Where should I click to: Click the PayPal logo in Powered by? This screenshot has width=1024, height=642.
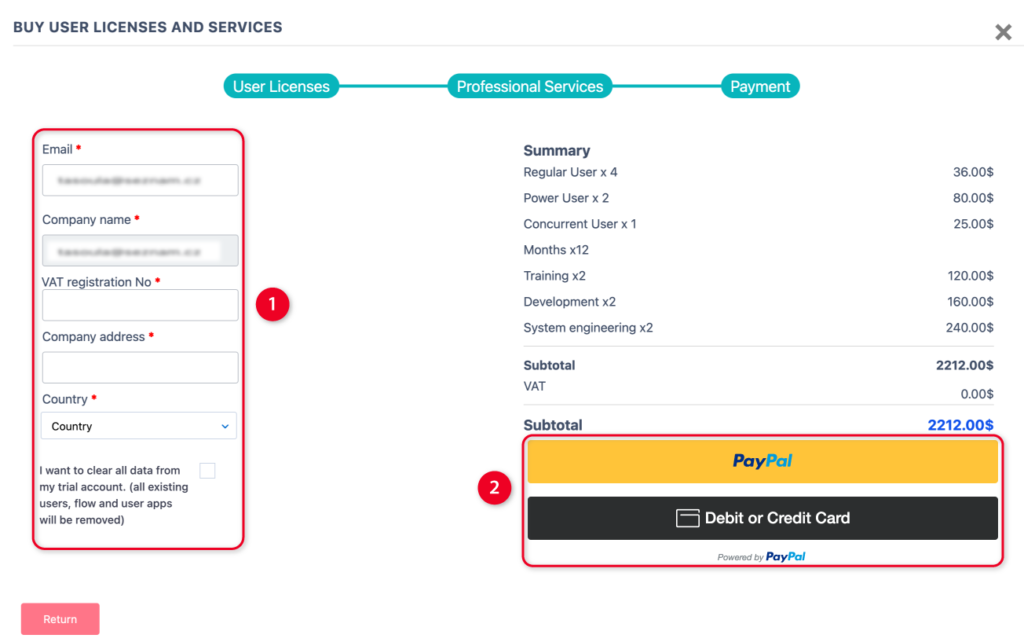pos(786,557)
